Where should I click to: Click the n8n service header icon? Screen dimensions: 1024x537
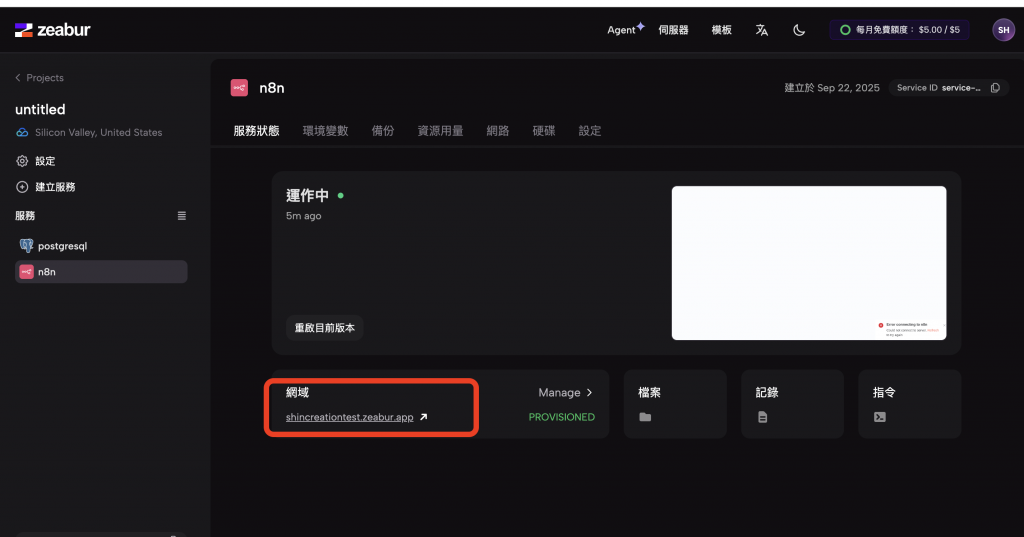(239, 88)
